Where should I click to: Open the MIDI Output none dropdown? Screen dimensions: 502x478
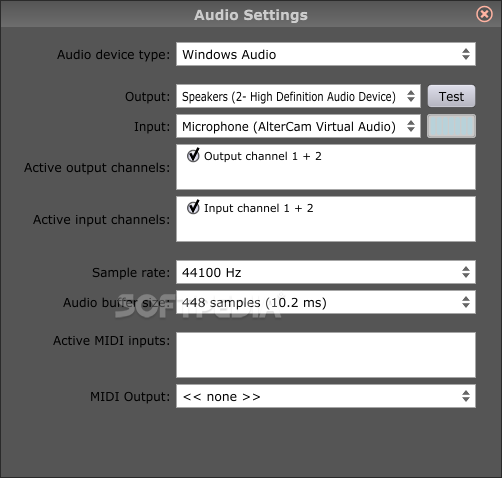pos(326,396)
